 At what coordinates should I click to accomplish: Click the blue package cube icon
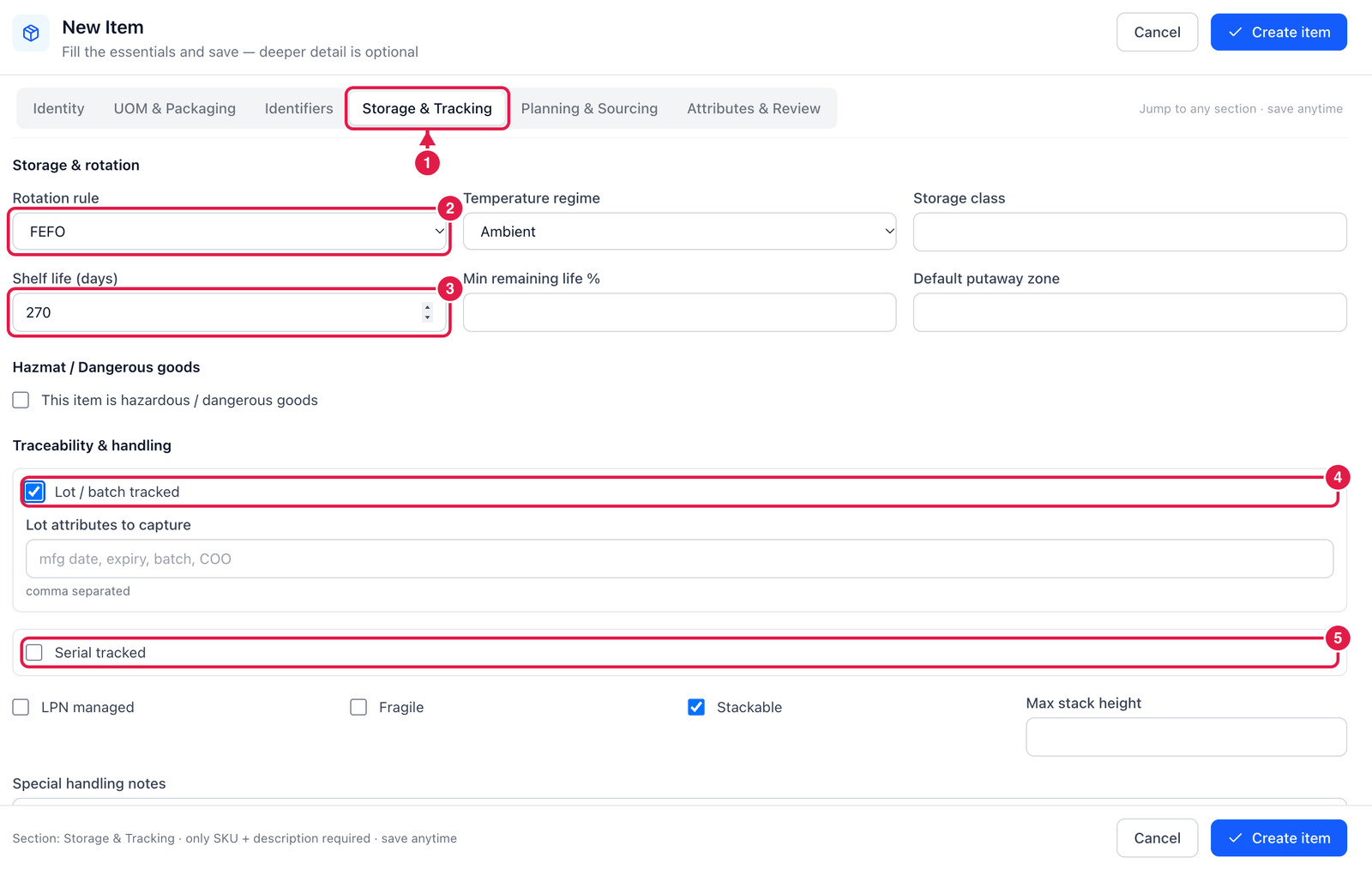click(31, 33)
